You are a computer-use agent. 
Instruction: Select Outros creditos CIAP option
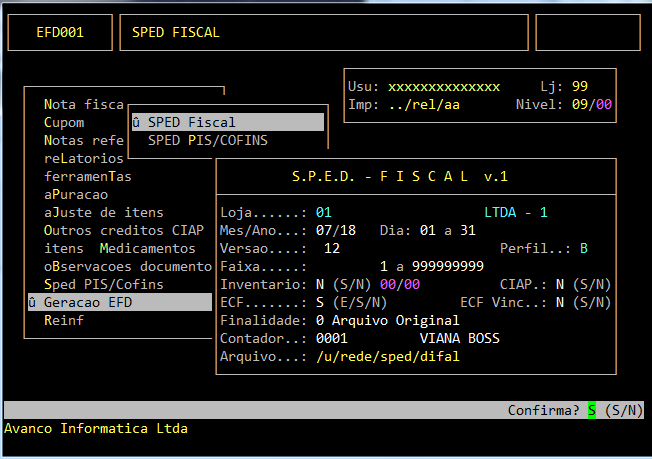click(111, 230)
